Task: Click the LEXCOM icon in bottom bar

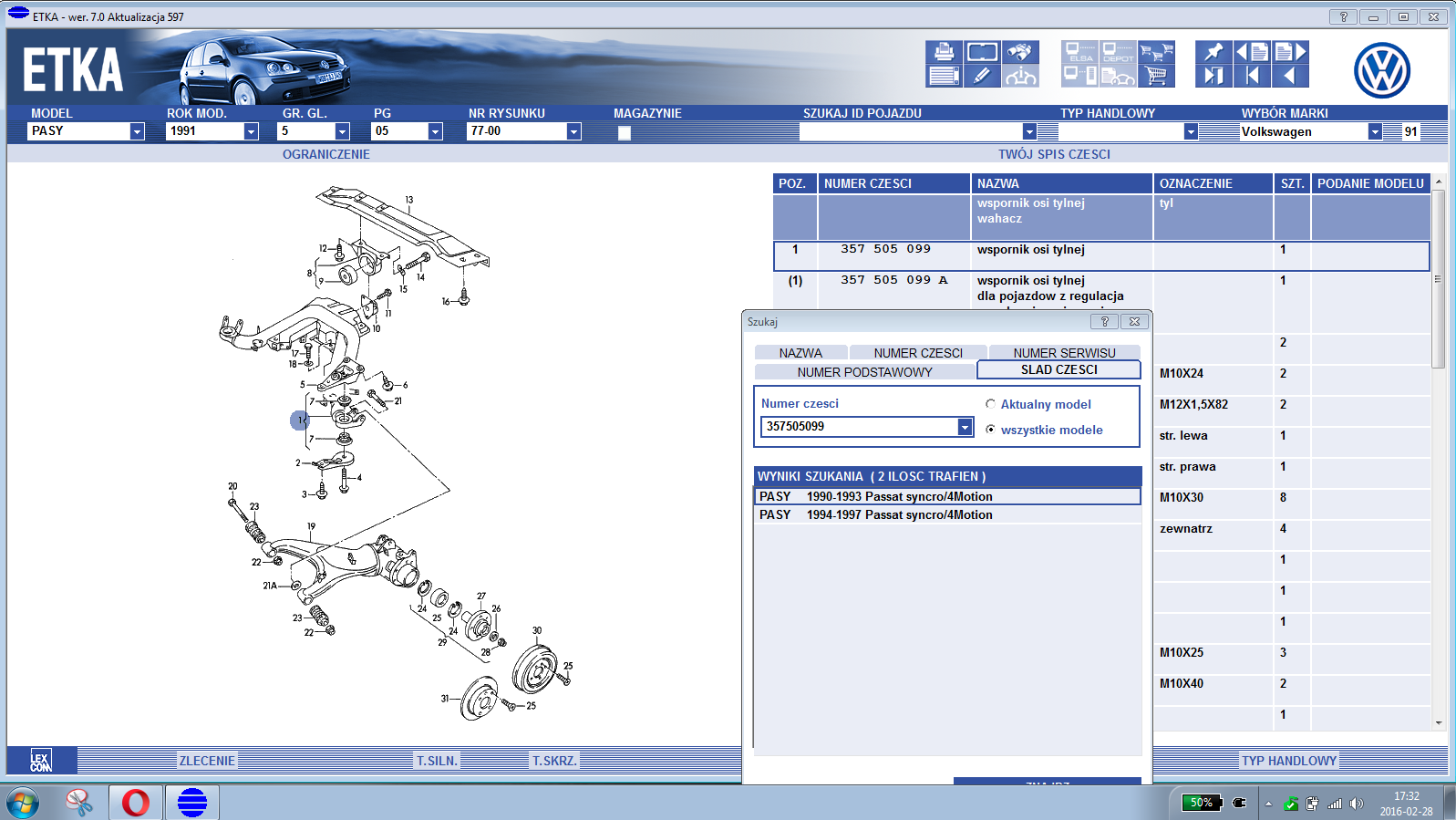Action: click(41, 761)
